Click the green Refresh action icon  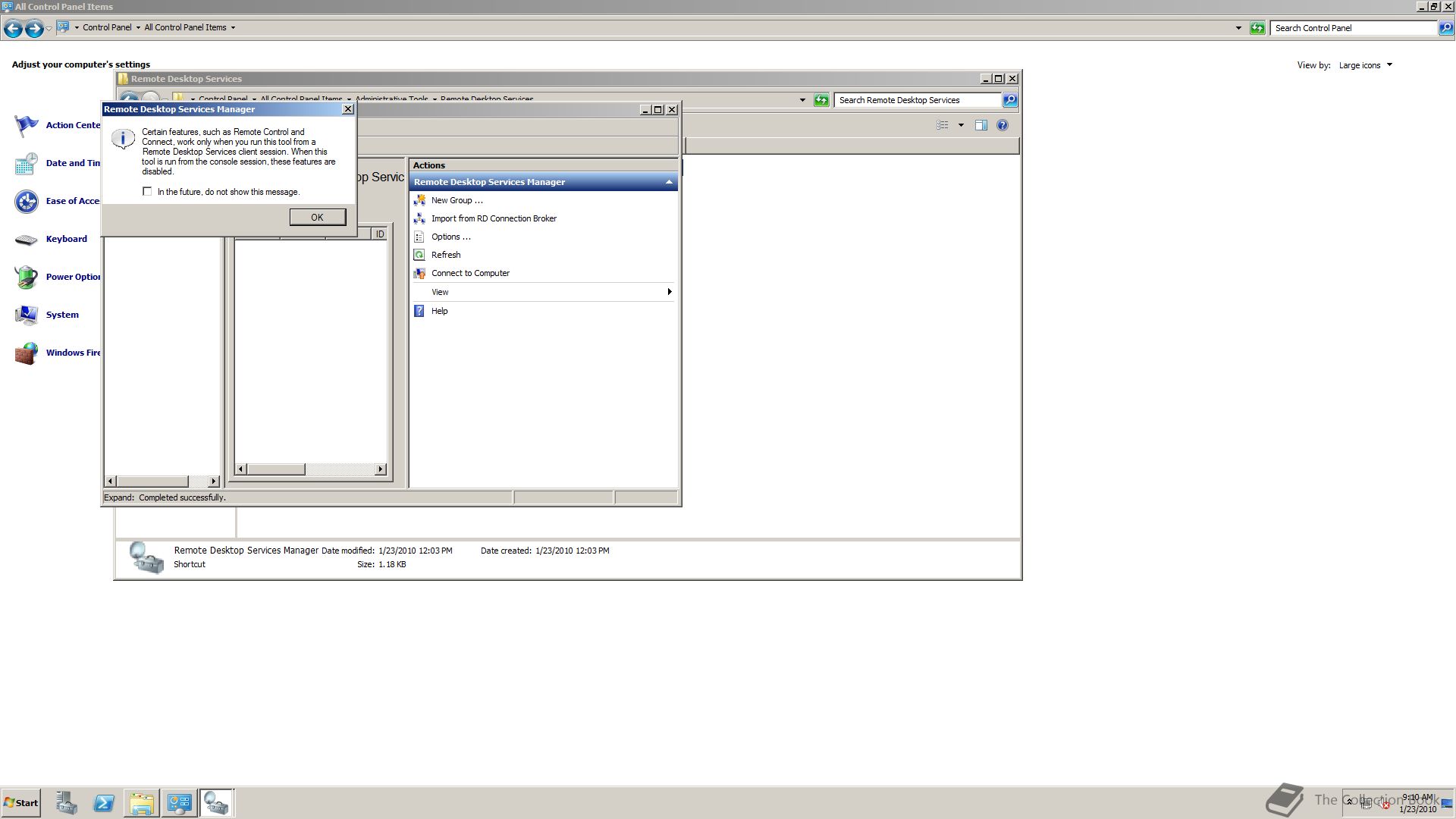tap(419, 255)
